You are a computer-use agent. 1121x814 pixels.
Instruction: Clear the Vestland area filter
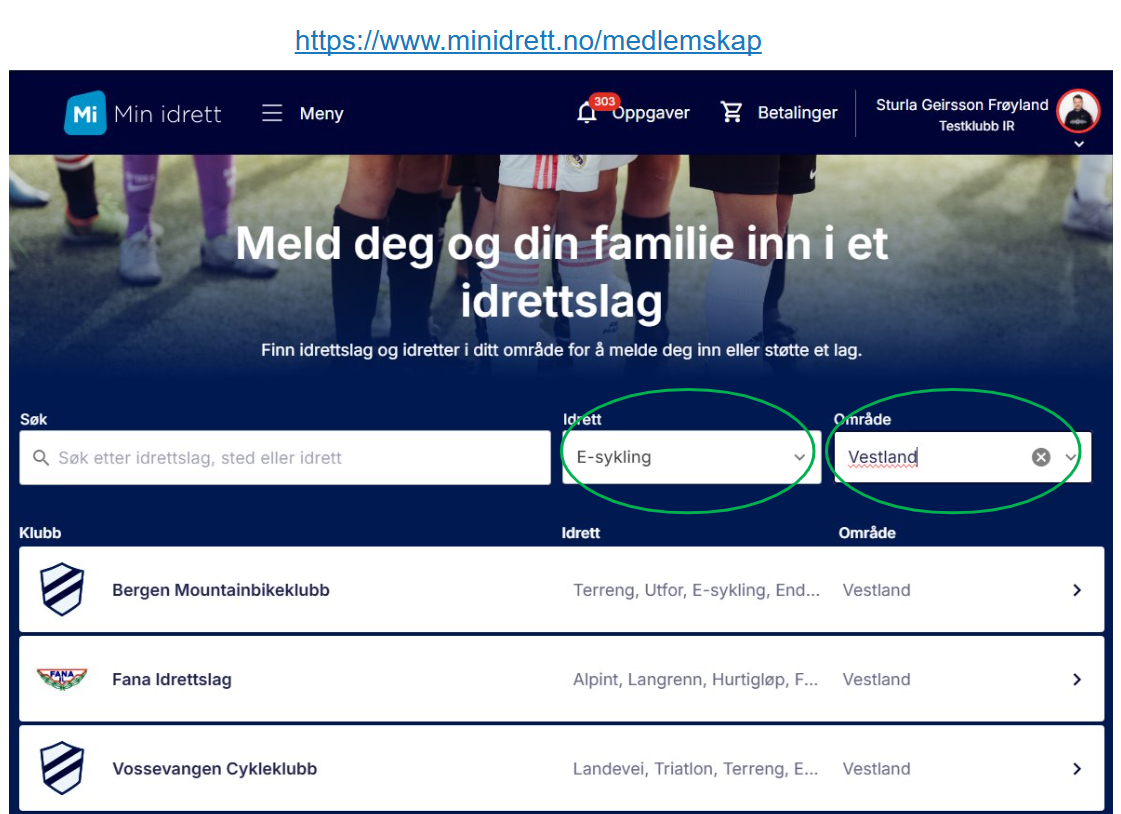click(1041, 457)
